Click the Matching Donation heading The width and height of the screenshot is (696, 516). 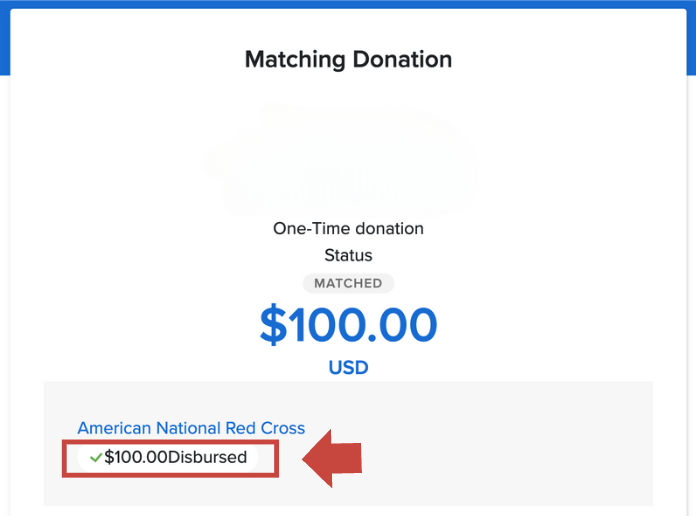[348, 60]
